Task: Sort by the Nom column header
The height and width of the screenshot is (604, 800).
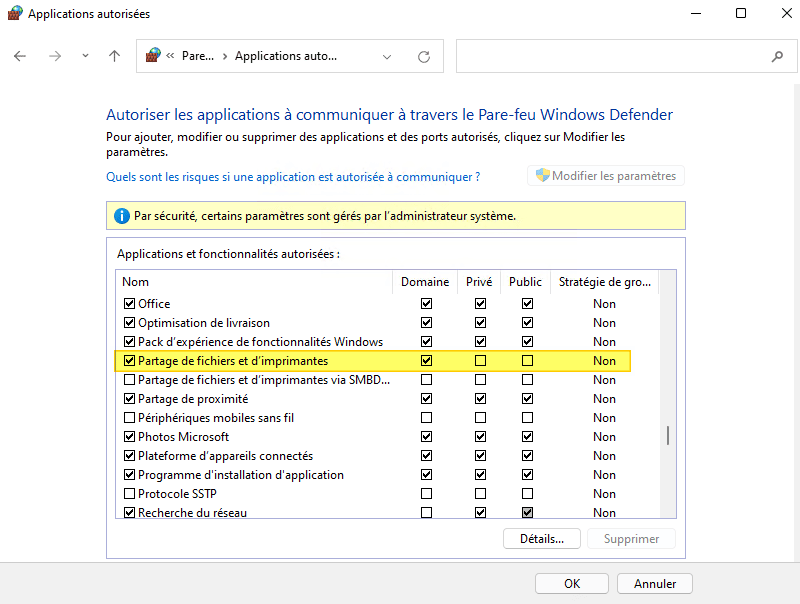Action: pos(136,282)
